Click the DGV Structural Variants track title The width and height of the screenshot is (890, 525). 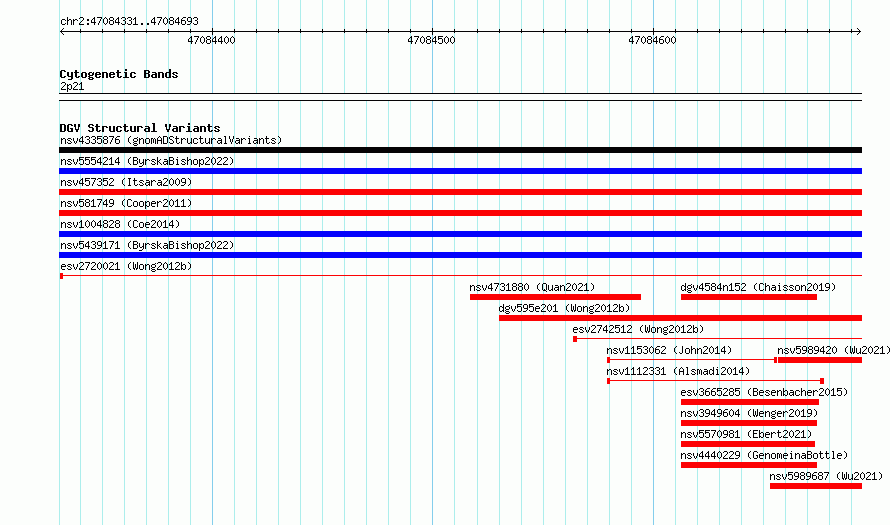pos(140,128)
